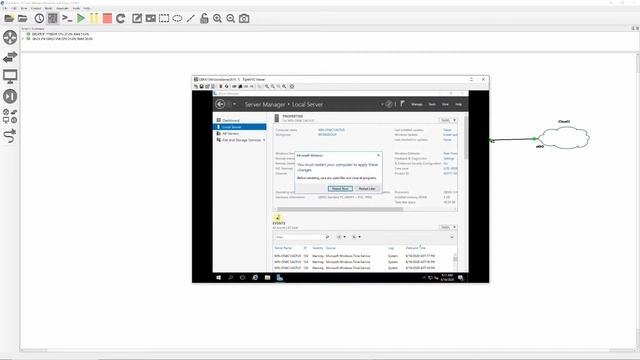Open the Manage menu in Server Manager
This screenshot has width=640, height=360.
pos(417,104)
